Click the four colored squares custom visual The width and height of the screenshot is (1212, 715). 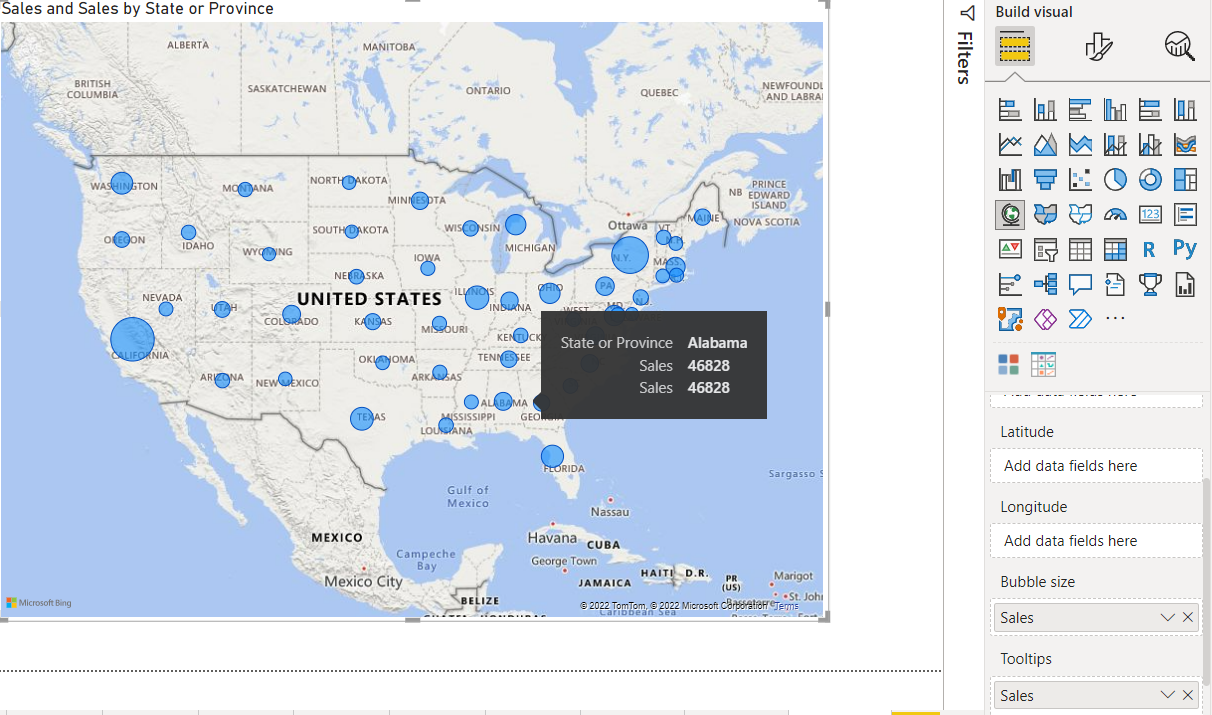click(1008, 364)
